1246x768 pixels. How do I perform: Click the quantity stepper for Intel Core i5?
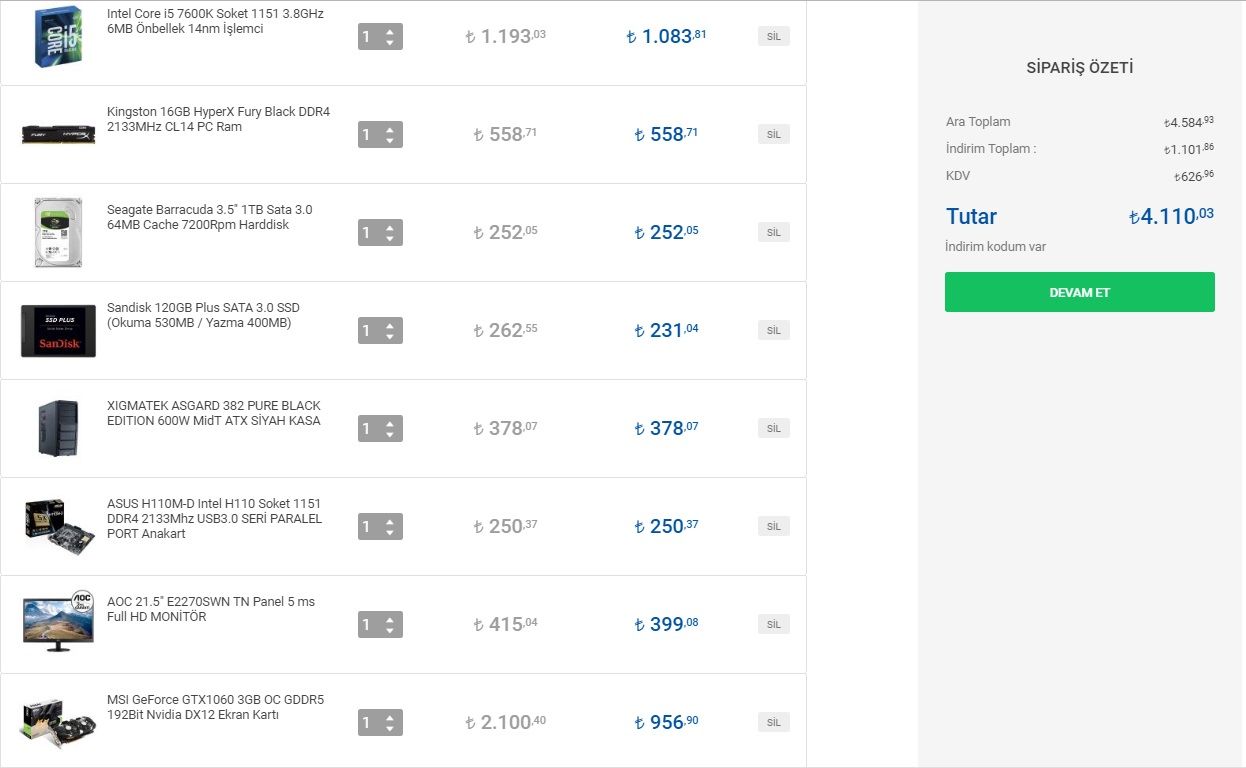[380, 37]
